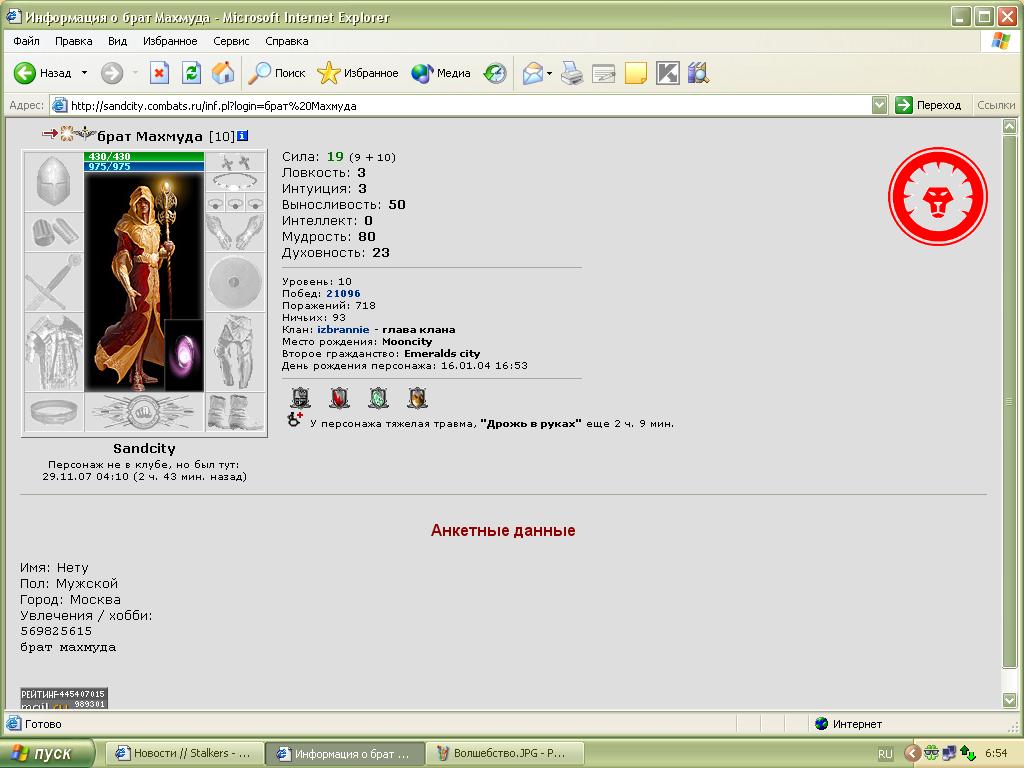
Task: Click the belt equipment slot
Action: [x=54, y=412]
